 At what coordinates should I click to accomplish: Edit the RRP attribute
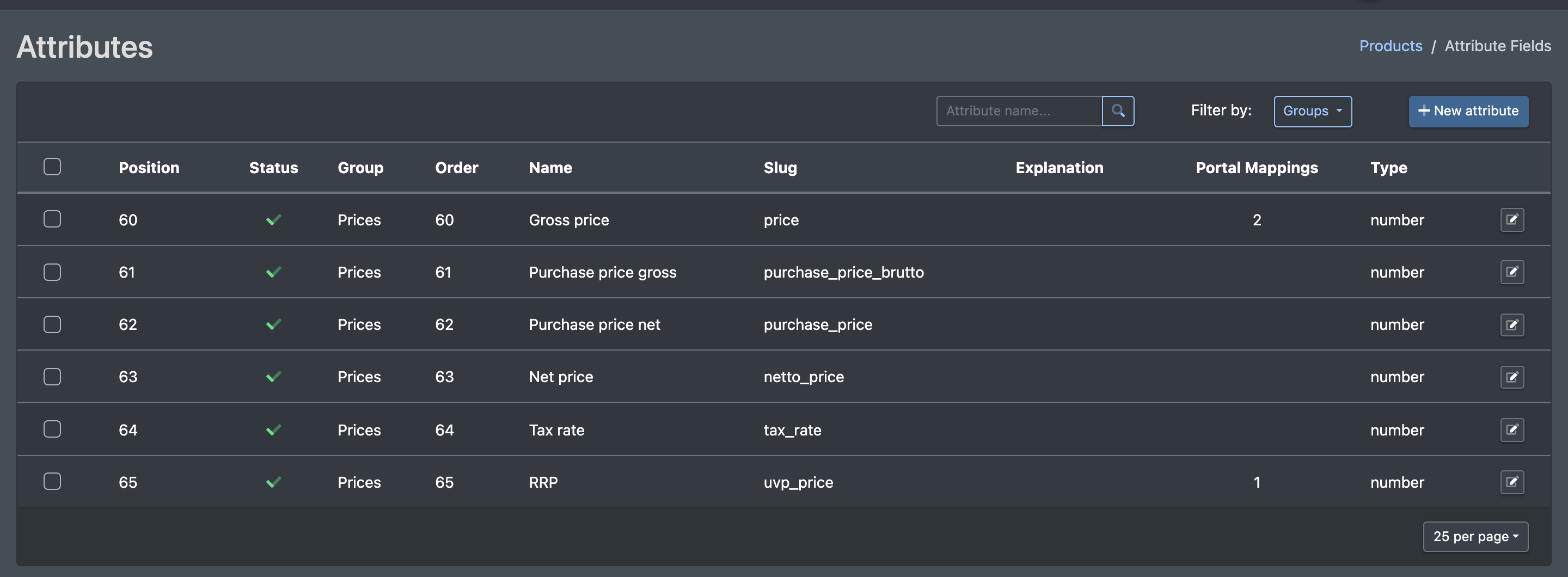pyautogui.click(x=1512, y=482)
